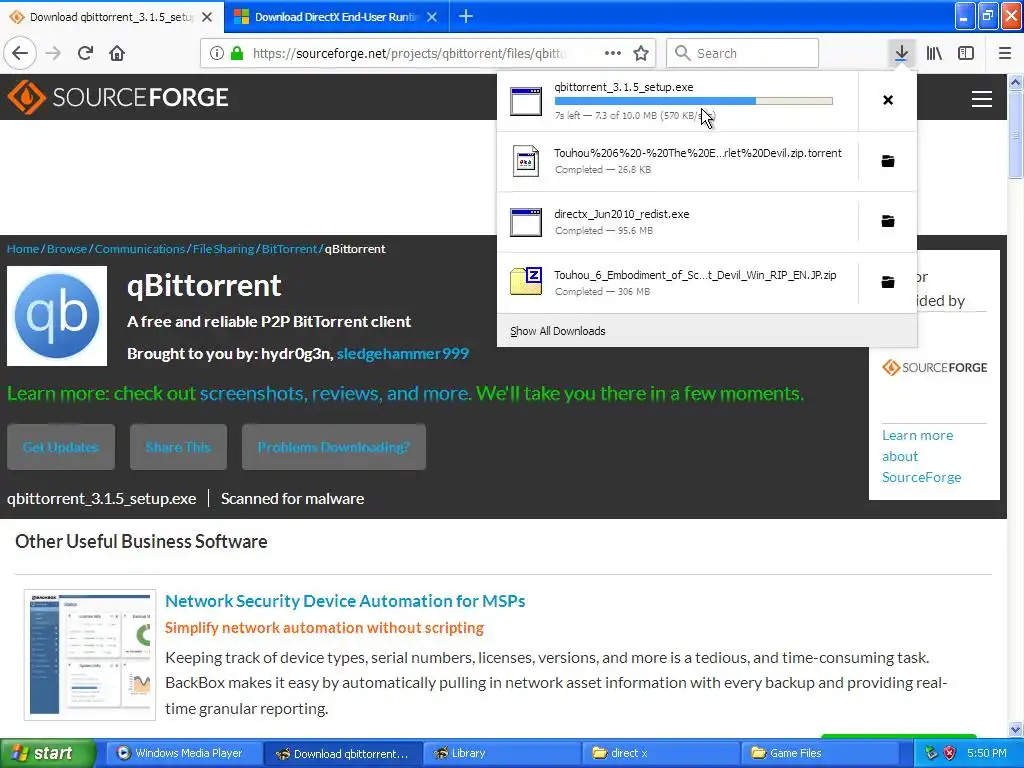Show sidebars toolbar button

pos(966,53)
